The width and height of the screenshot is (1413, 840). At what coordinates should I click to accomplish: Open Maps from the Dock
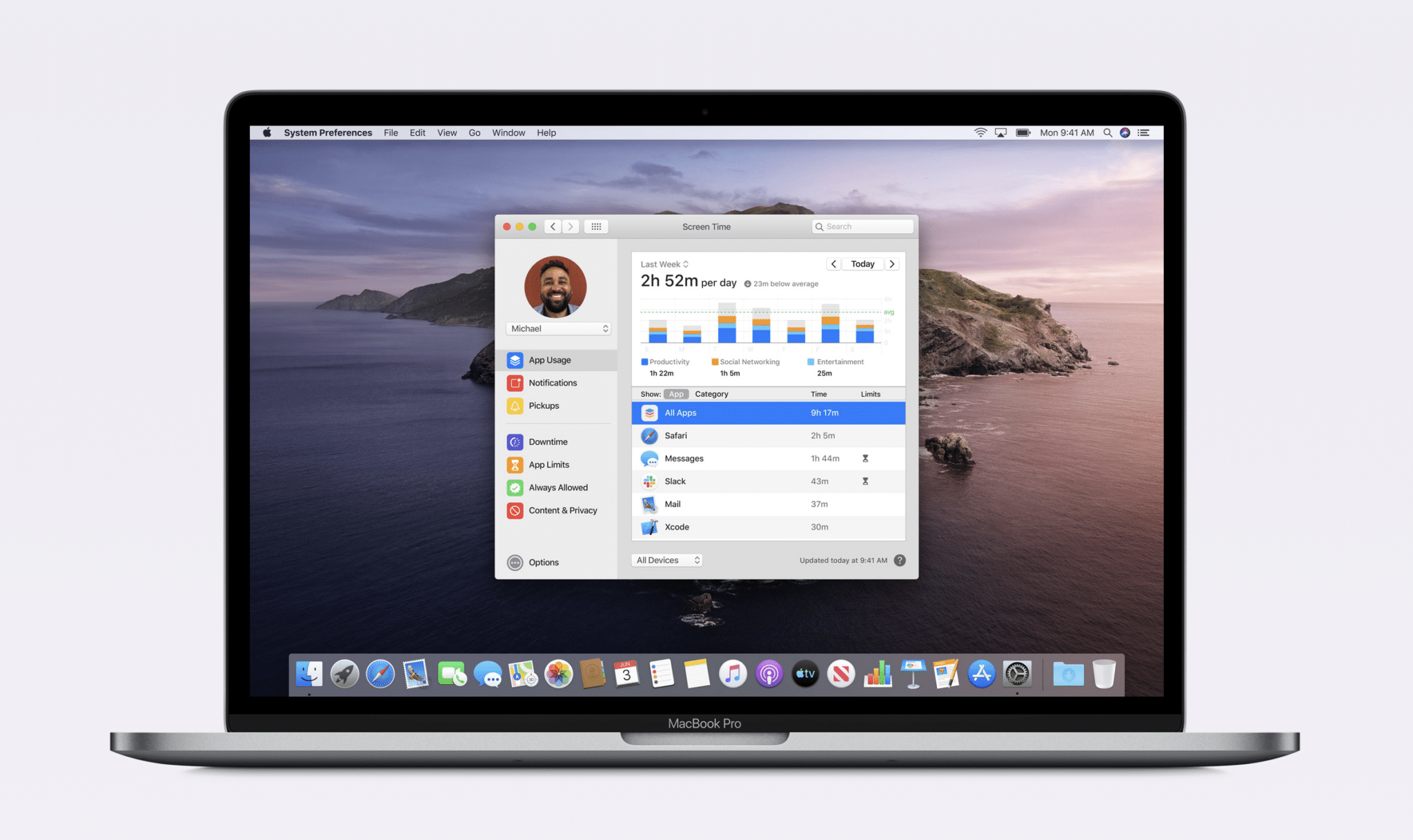tap(523, 674)
